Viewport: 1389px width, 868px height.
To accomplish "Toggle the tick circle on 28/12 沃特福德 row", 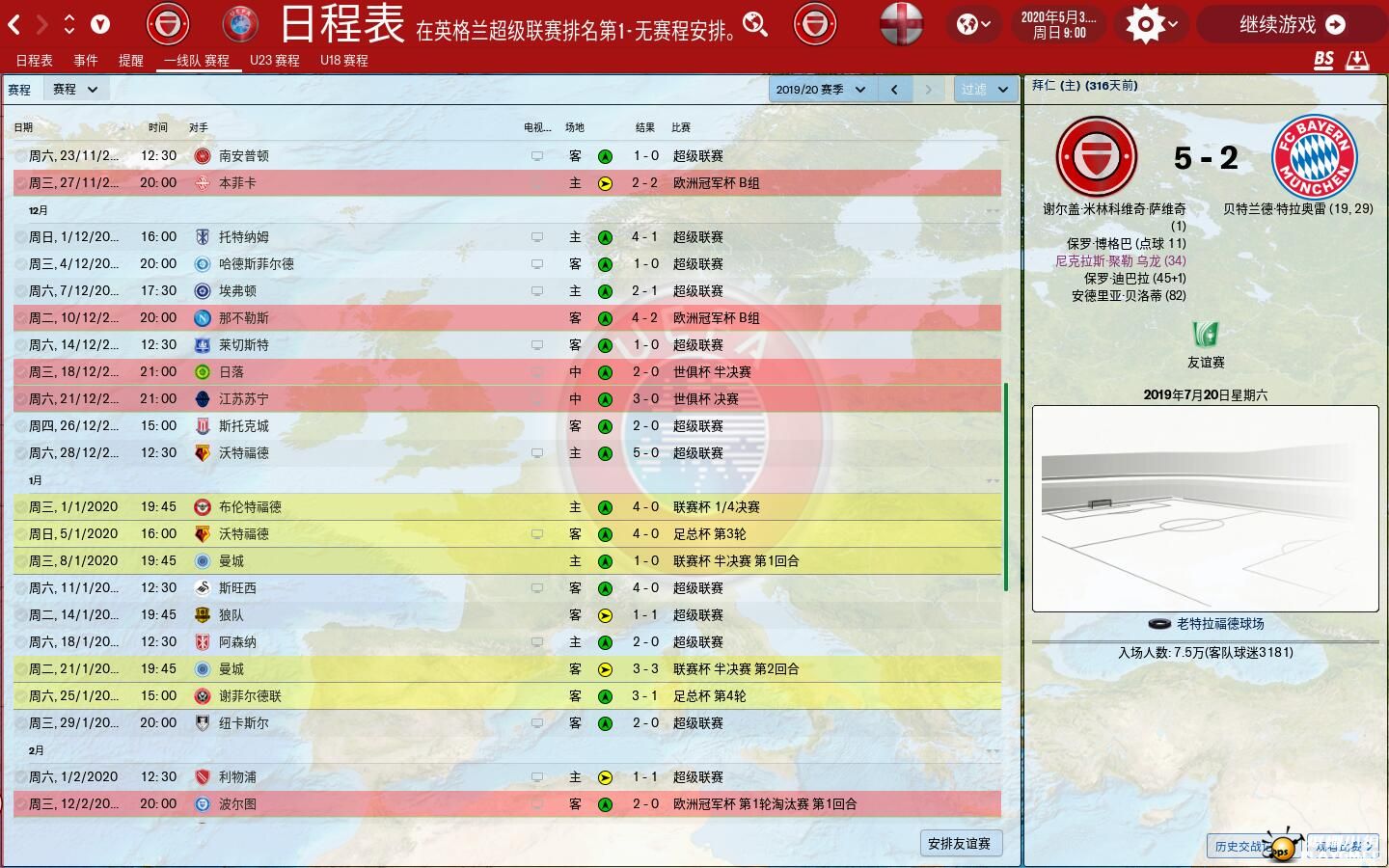I will click(x=21, y=452).
